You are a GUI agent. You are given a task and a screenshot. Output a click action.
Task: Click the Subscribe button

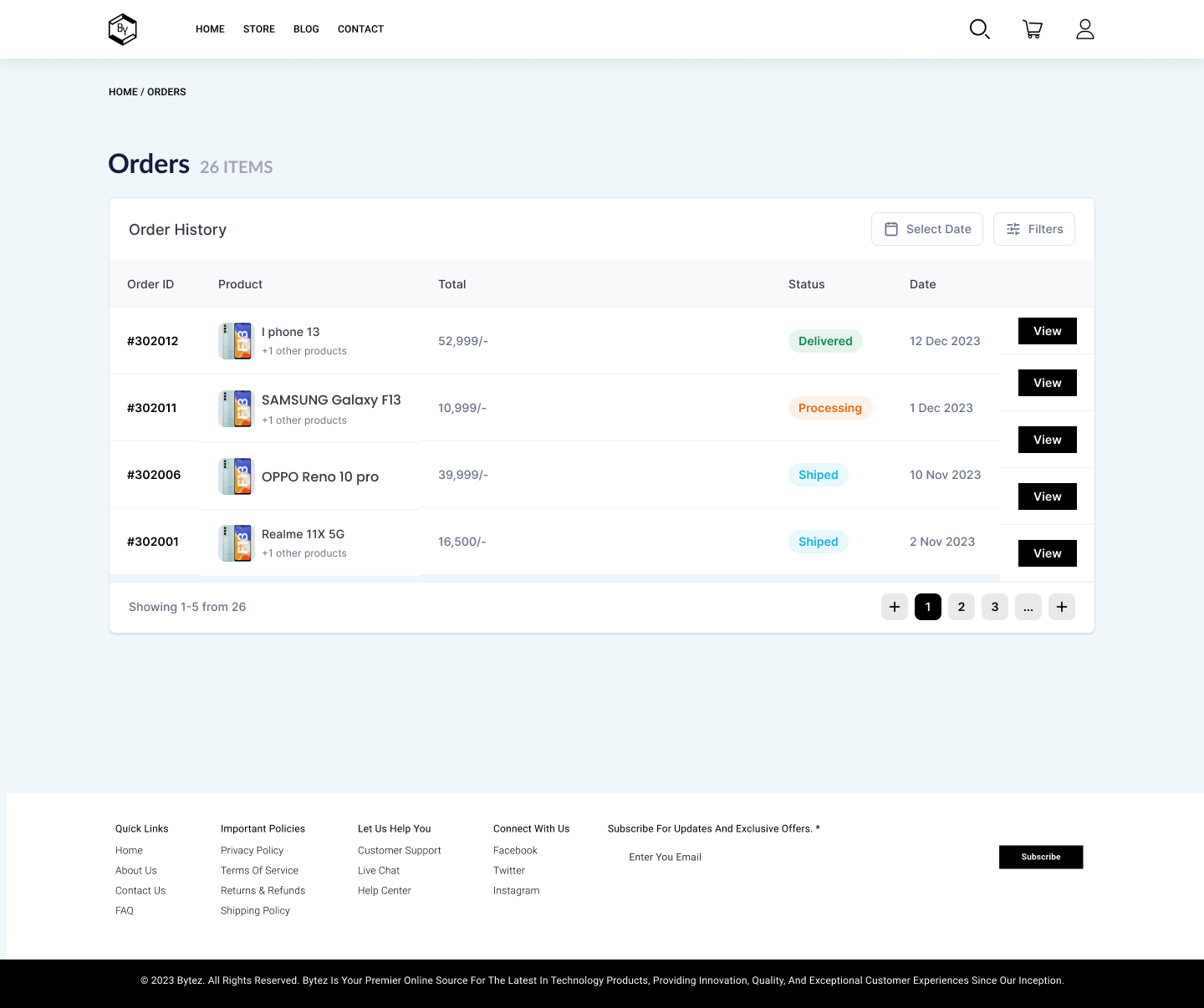1041,857
